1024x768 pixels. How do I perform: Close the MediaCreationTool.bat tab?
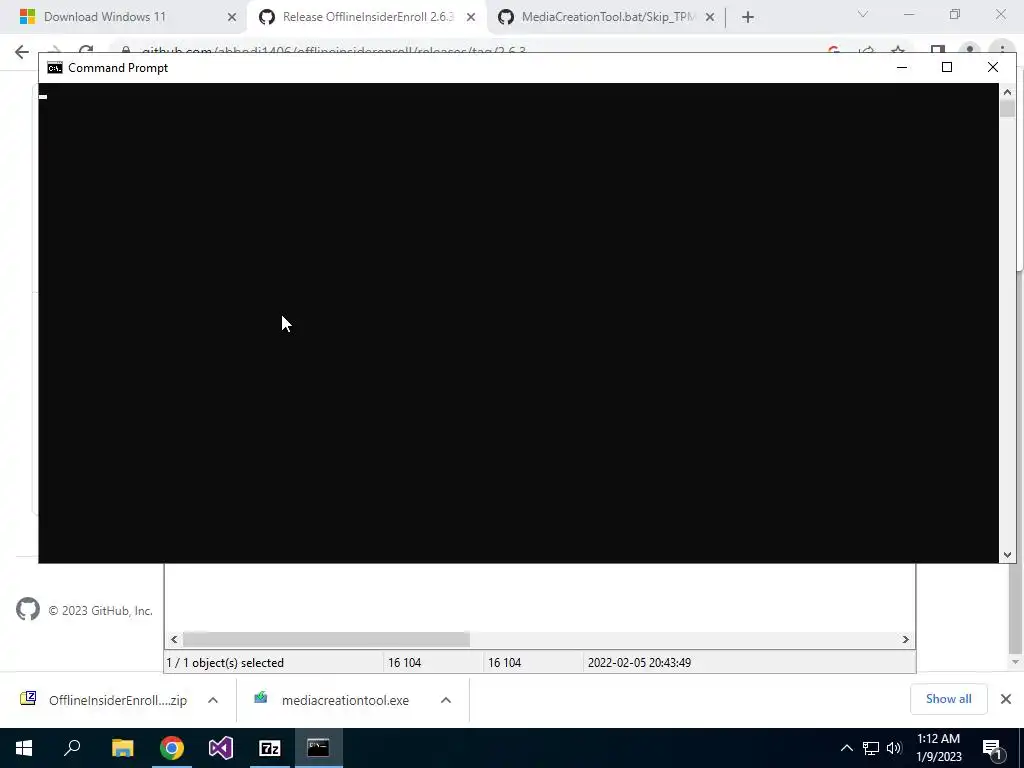[x=710, y=18]
